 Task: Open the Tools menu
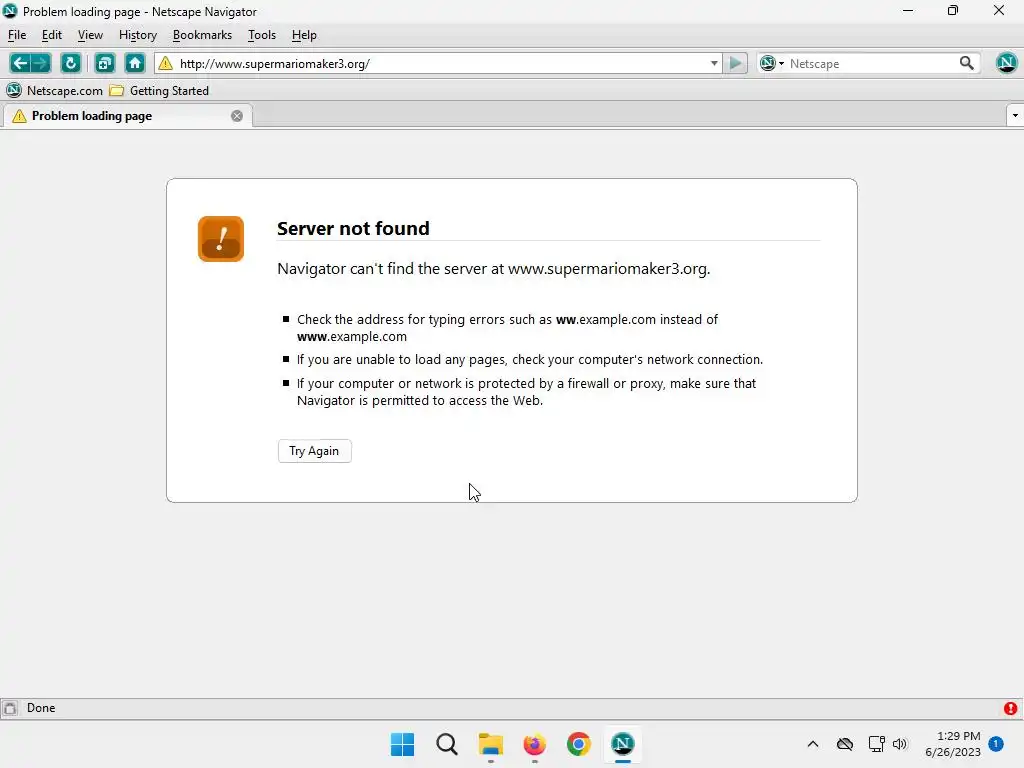click(262, 35)
